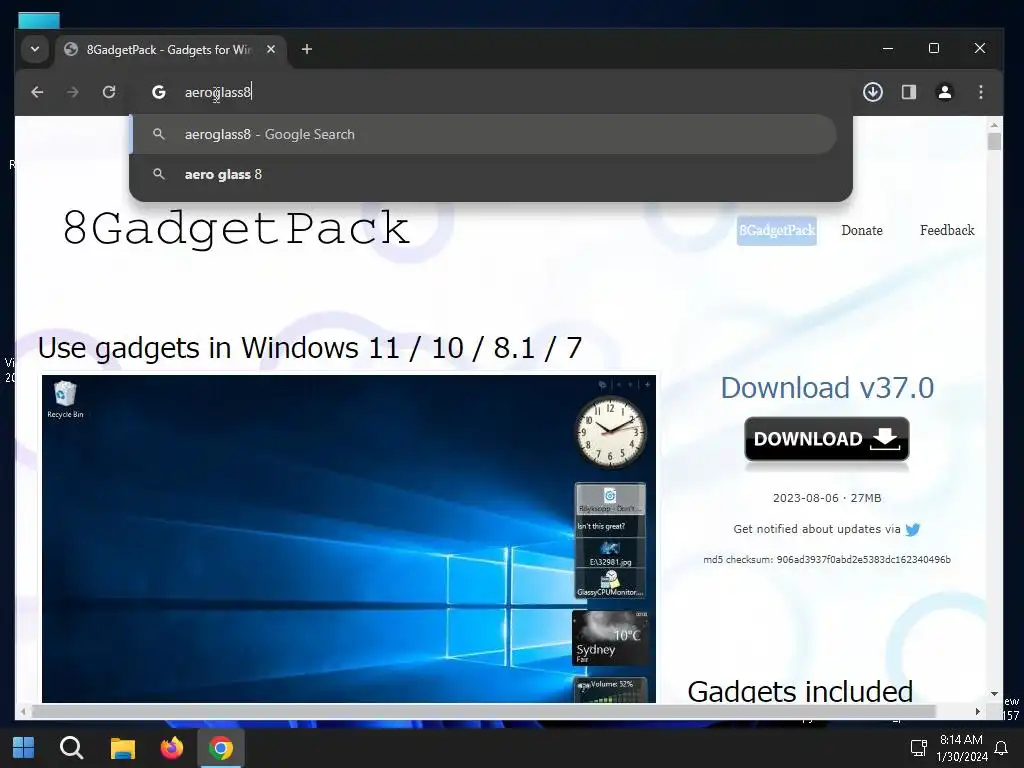Click the horizontal scrollbar right arrow

point(978,711)
